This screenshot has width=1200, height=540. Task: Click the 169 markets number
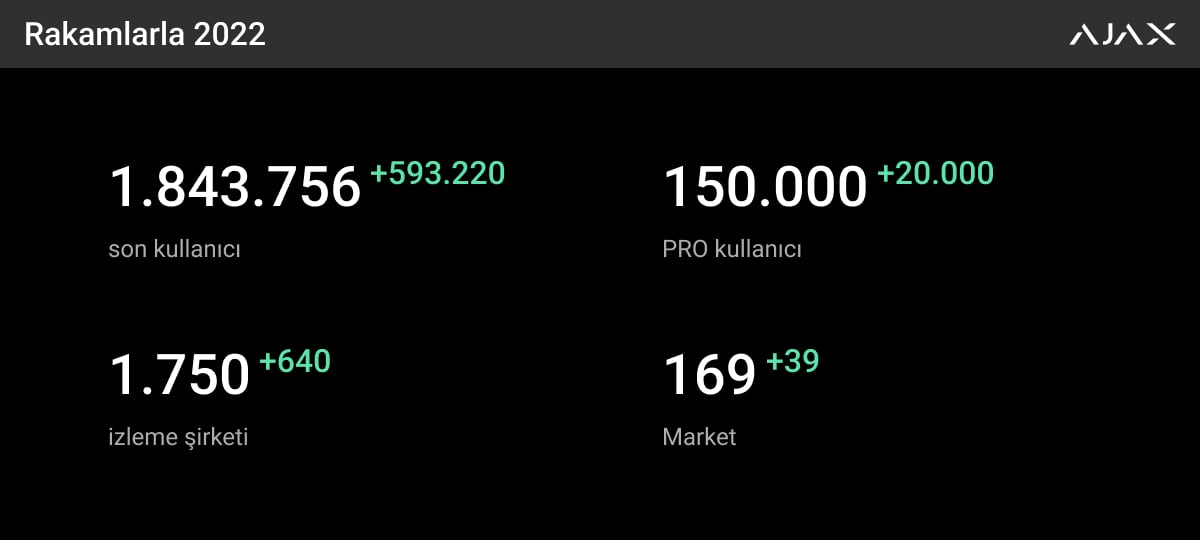710,375
